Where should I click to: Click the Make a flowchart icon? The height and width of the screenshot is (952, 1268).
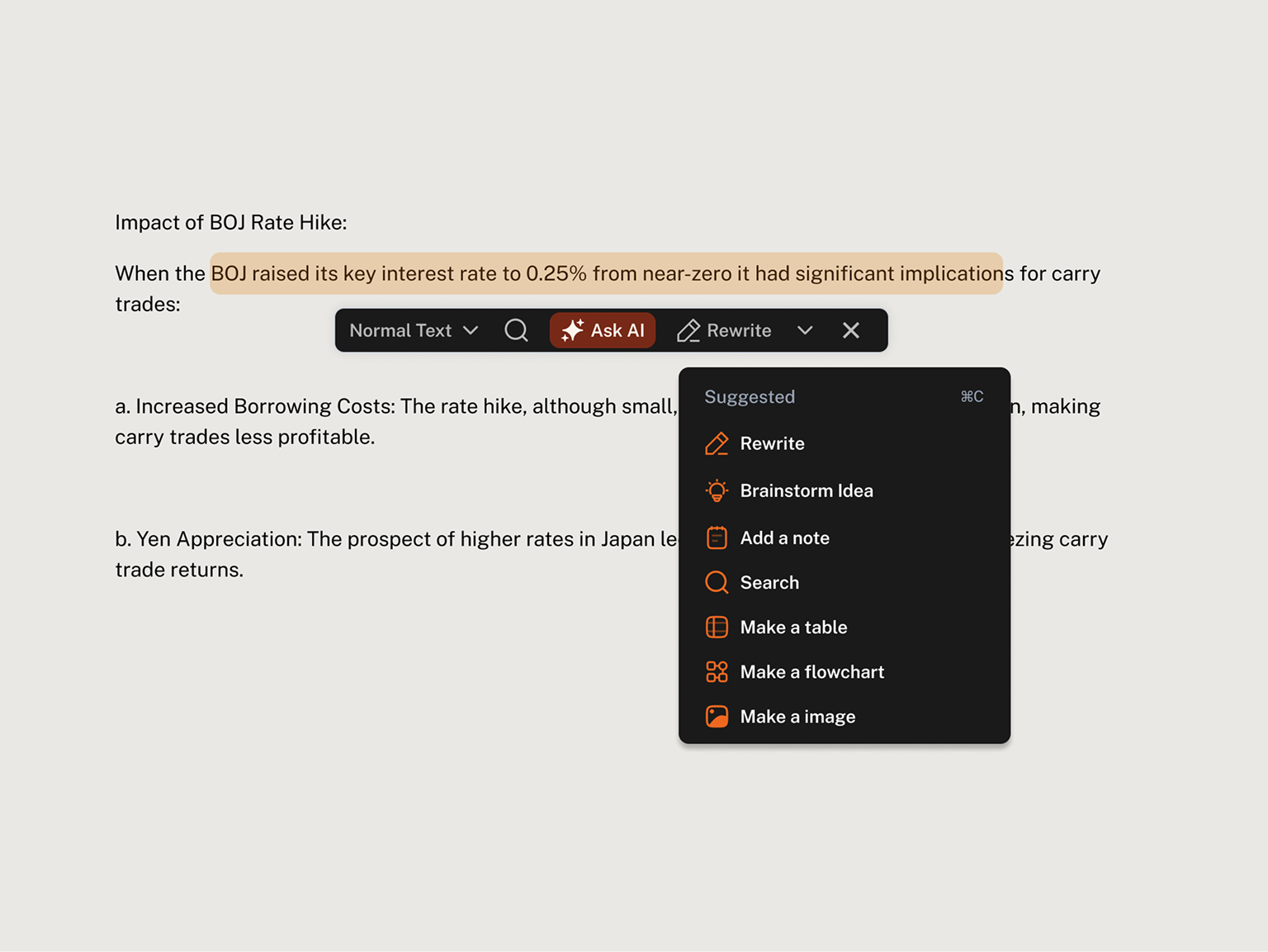coord(717,672)
